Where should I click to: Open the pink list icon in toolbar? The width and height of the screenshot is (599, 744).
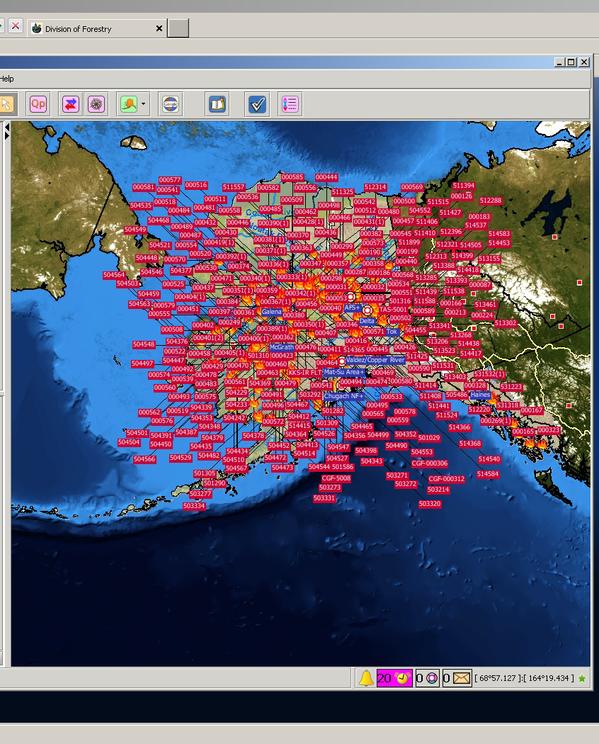click(x=290, y=104)
